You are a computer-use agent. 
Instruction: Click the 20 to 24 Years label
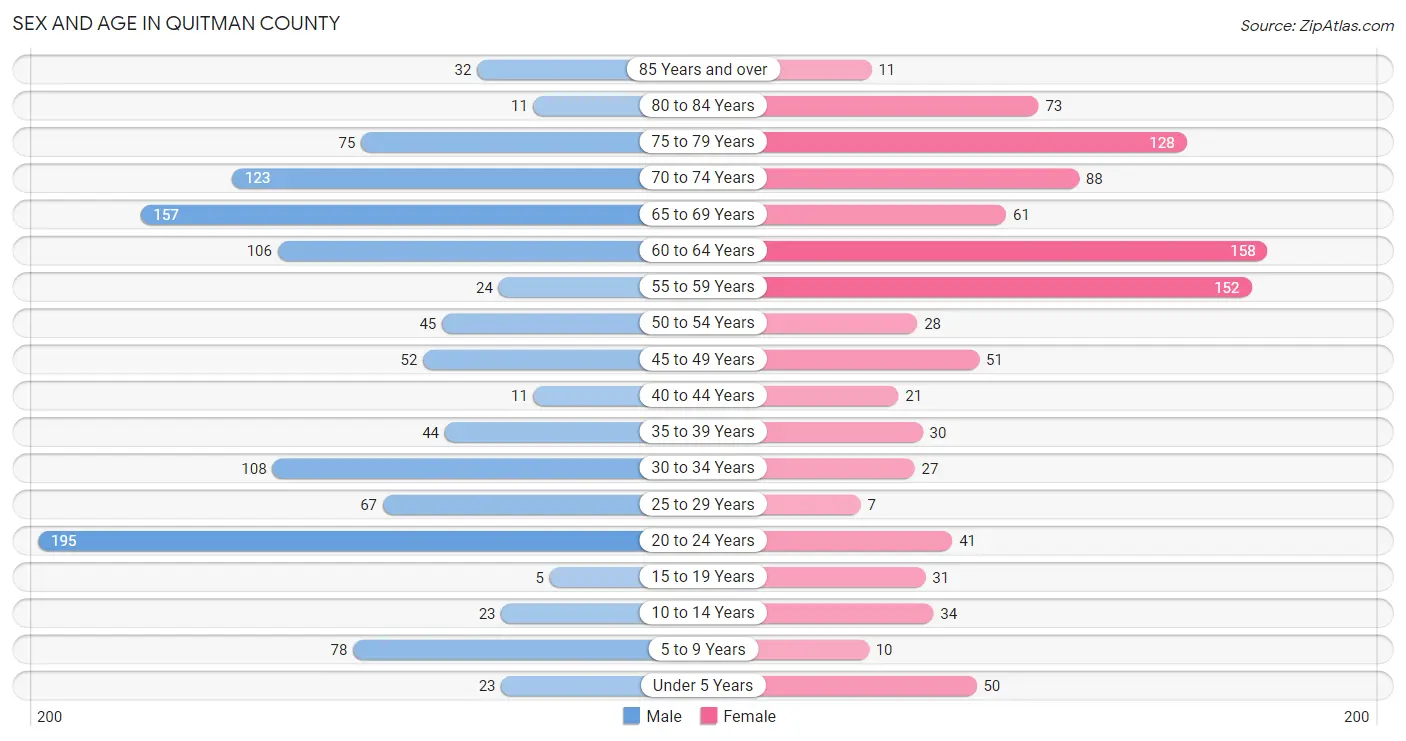(x=703, y=541)
